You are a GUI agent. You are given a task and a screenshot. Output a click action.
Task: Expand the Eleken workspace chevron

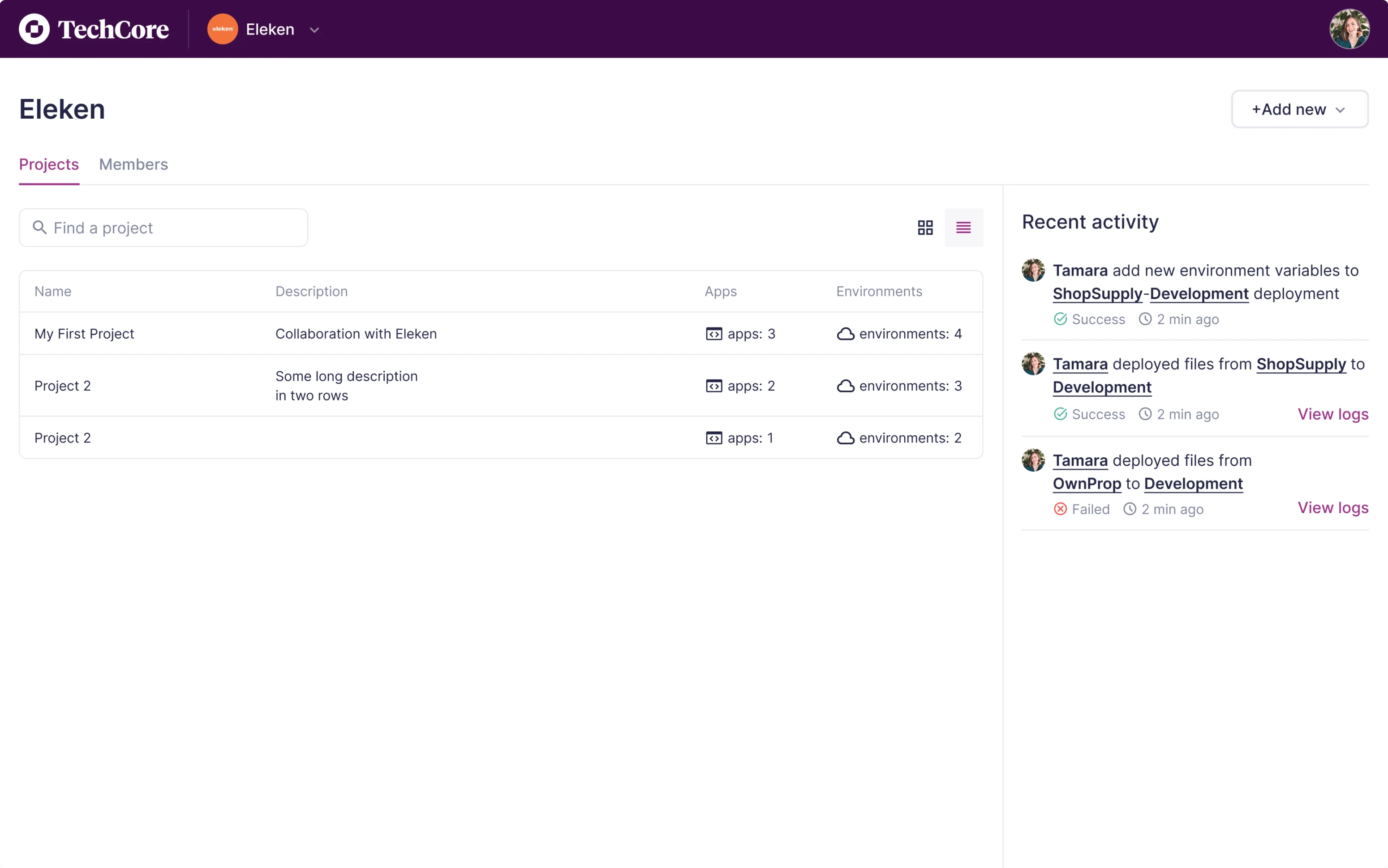[314, 30]
